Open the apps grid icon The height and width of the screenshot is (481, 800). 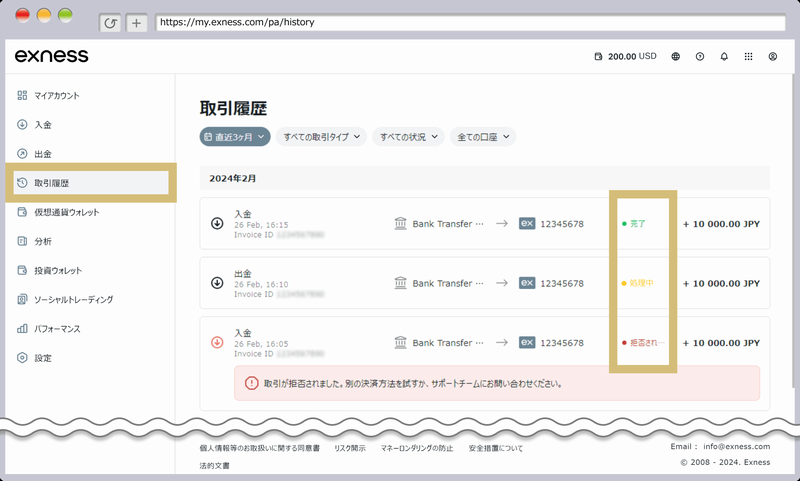click(x=748, y=57)
